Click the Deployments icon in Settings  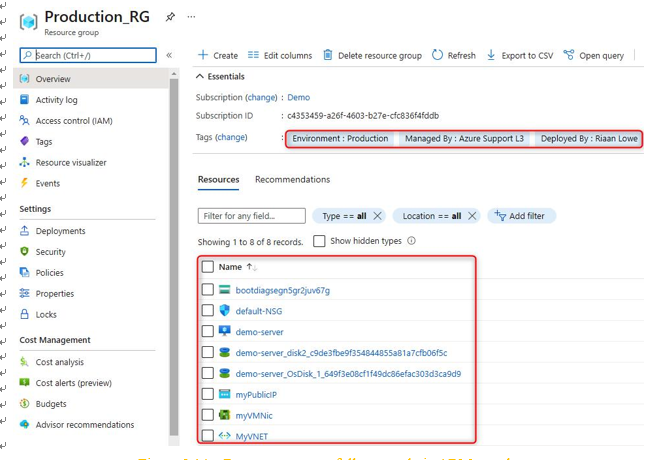tap(24, 231)
